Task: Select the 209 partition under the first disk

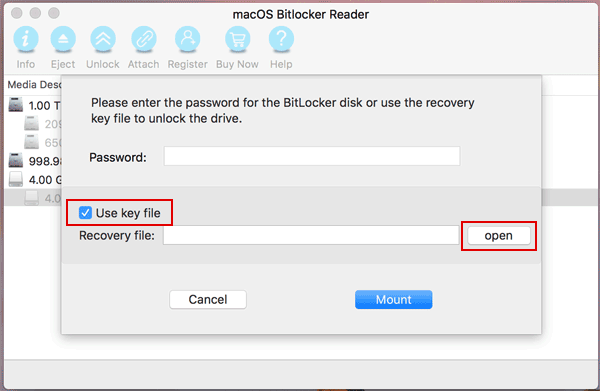Action: (42, 124)
